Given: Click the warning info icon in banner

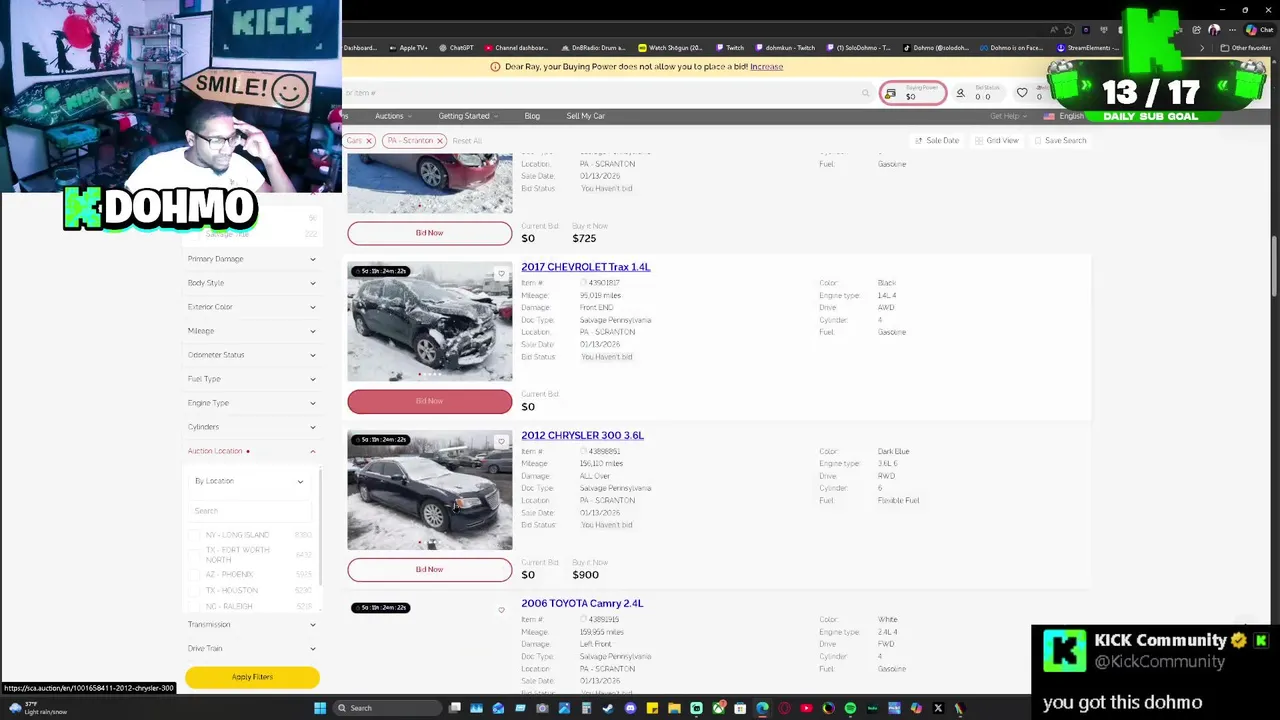Looking at the screenshot, I should point(495,67).
